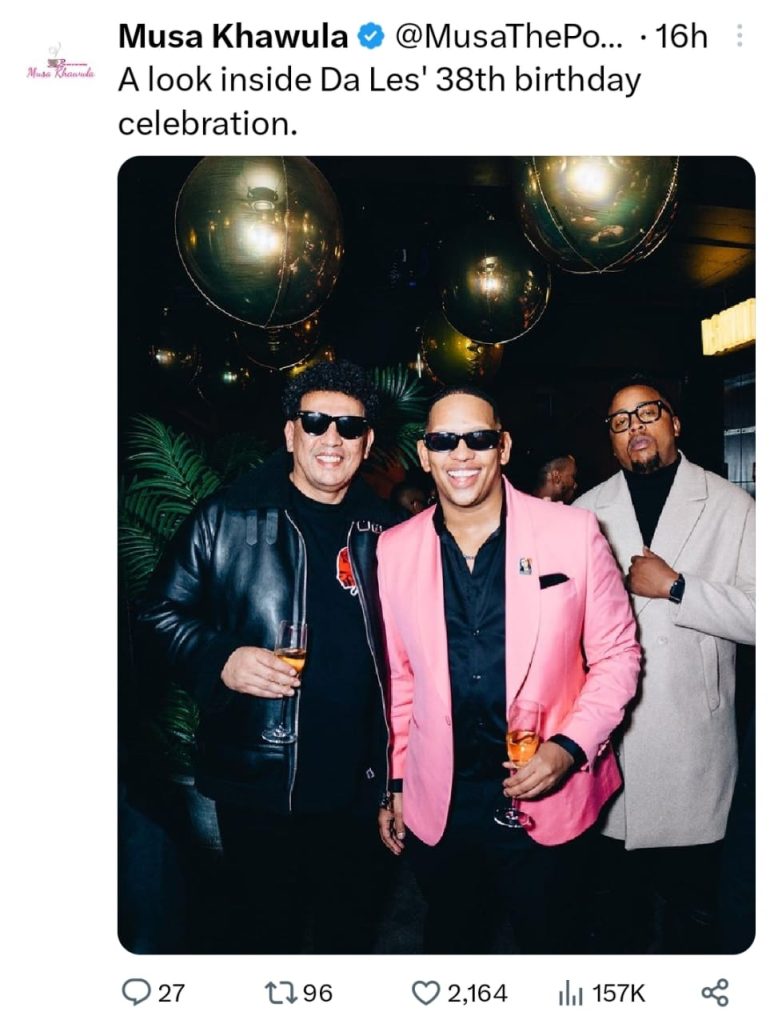Click the 16h timestamp

681,38
